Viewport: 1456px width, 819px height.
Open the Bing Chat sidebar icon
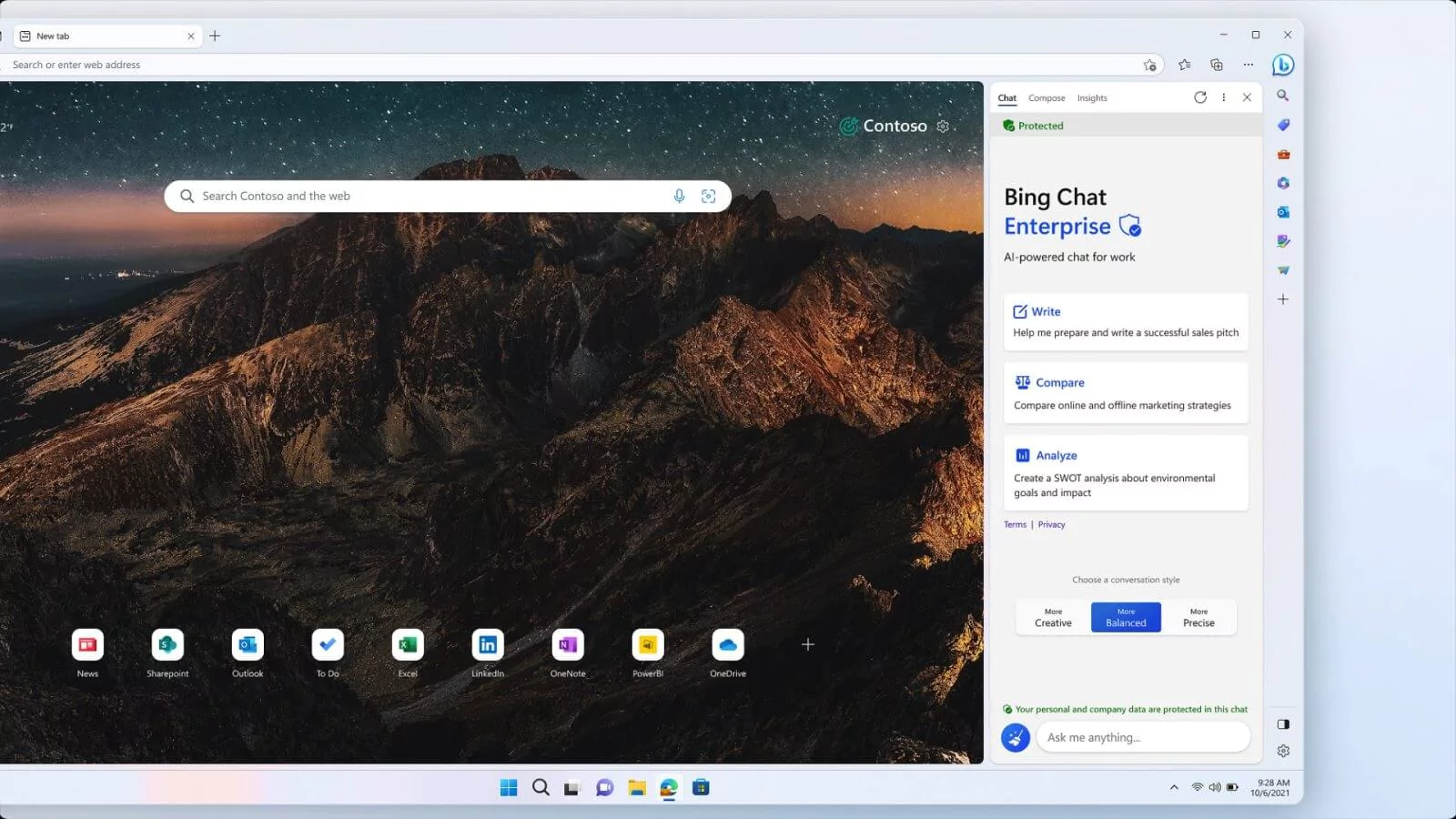tap(1283, 65)
